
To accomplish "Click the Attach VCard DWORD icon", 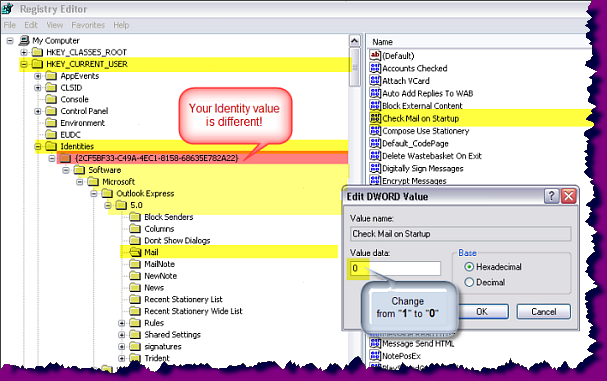I will coord(375,81).
